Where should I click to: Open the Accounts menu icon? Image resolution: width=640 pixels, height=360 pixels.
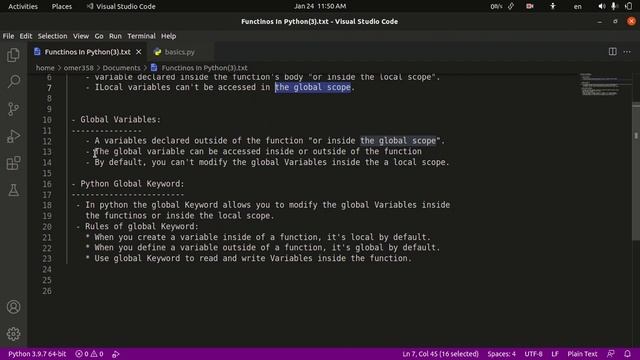point(13,307)
